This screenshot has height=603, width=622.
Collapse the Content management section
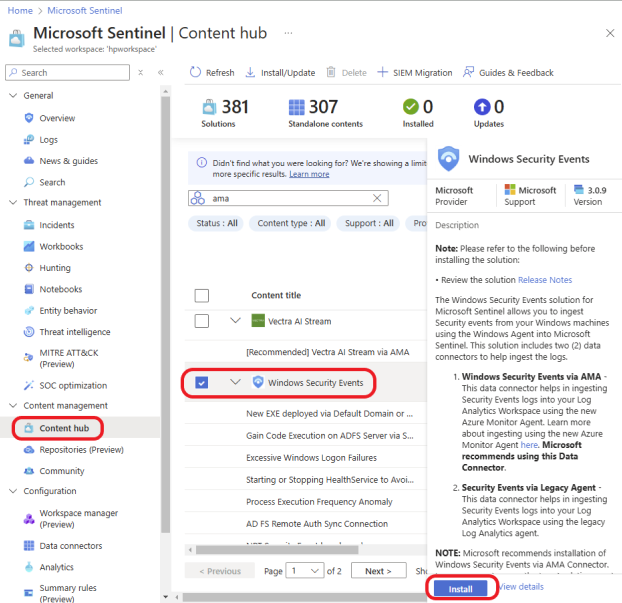click(13, 405)
